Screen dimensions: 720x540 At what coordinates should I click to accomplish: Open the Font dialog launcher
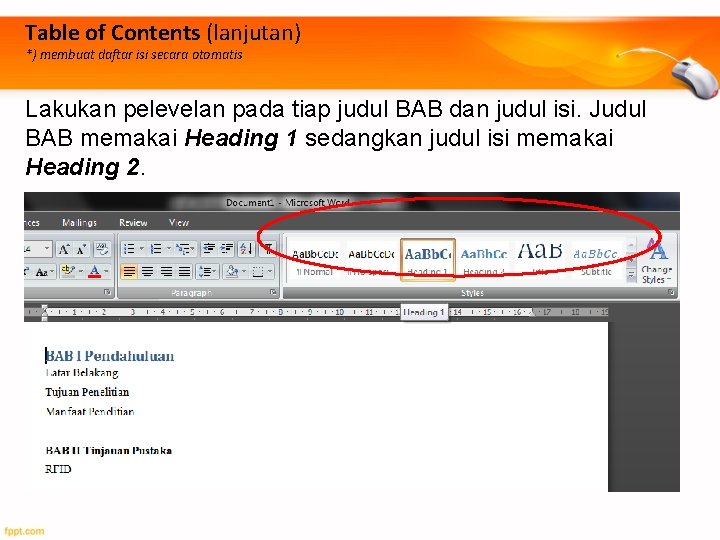coord(107,292)
